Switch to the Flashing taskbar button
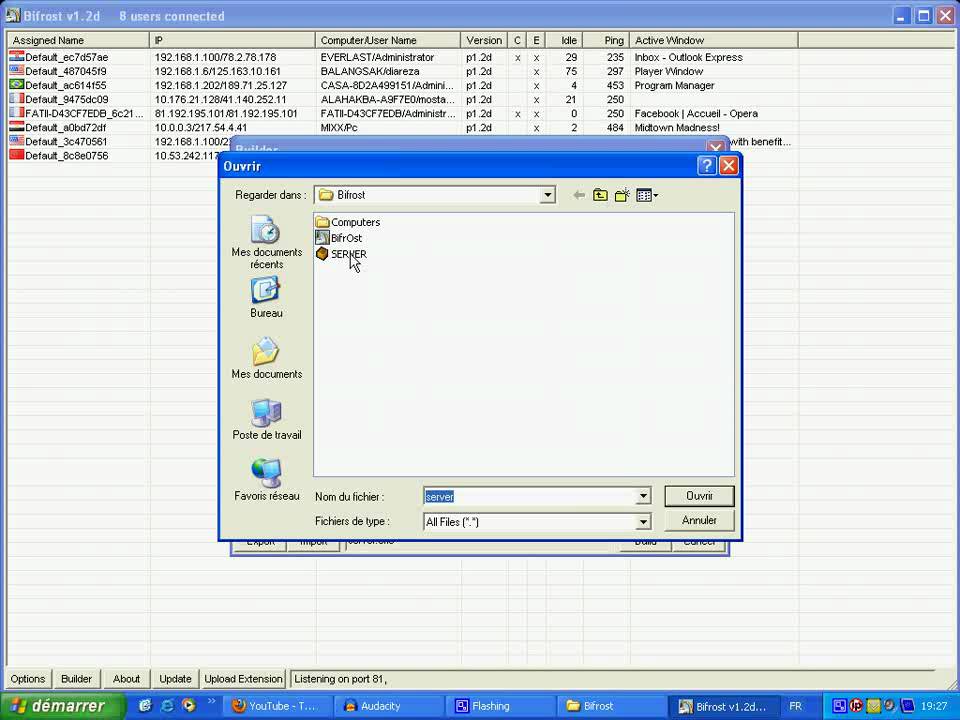Screen dimensions: 960x720 [x=501, y=706]
